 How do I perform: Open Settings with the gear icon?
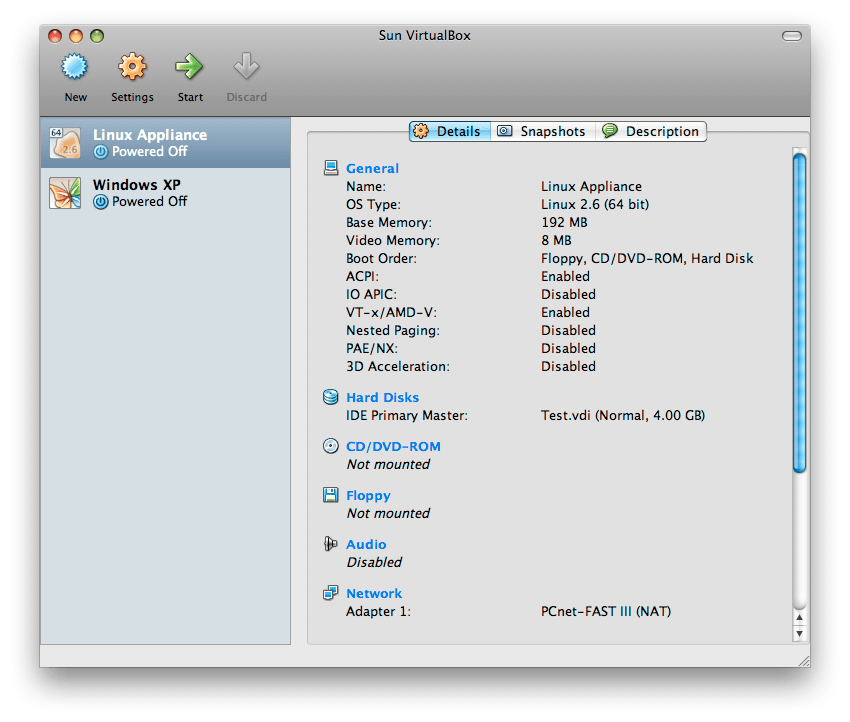point(132,67)
